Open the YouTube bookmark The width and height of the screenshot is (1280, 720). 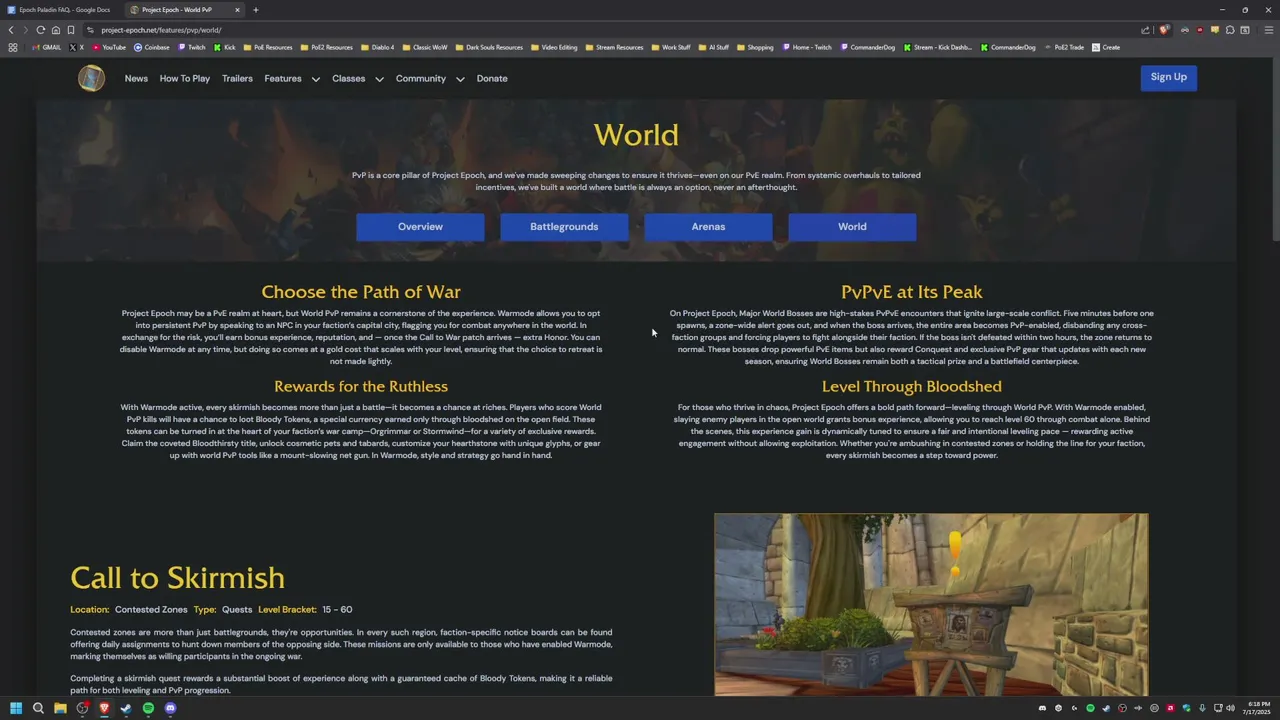[x=109, y=47]
